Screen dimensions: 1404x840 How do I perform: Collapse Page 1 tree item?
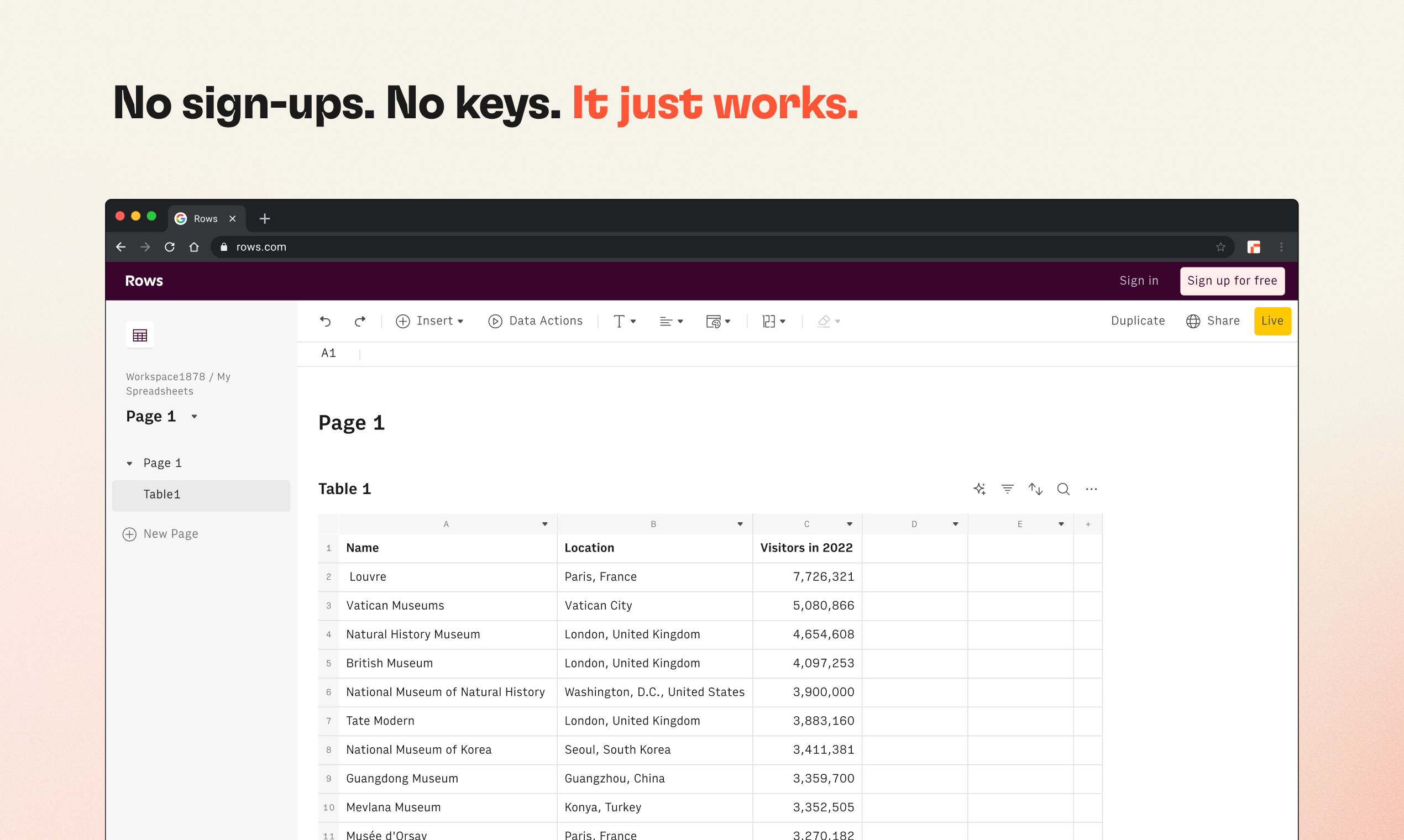point(130,464)
